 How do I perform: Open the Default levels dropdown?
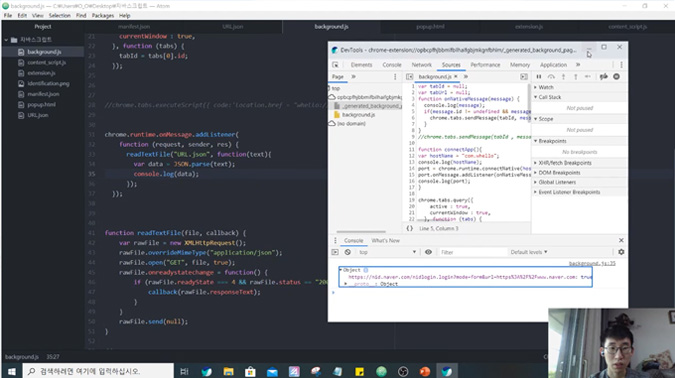(529, 252)
